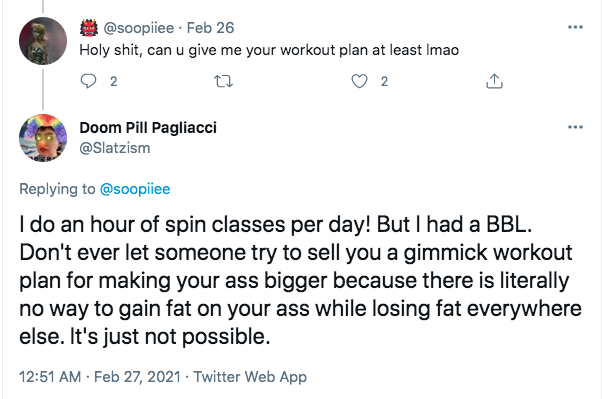Viewport: 602px width, 399px height.
Task: Click reply icon on soopiiee's tweet
Action: (x=88, y=81)
